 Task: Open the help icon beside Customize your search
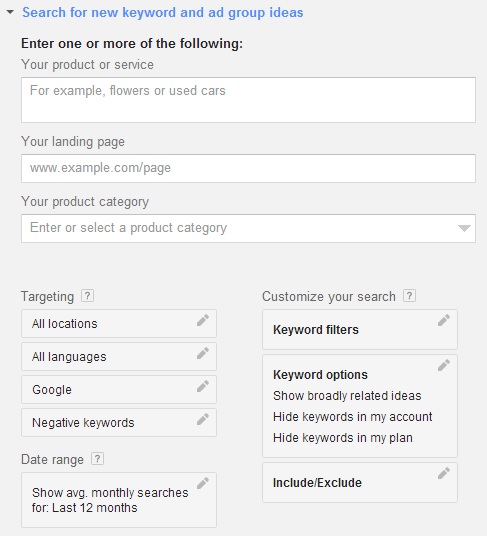[409, 296]
